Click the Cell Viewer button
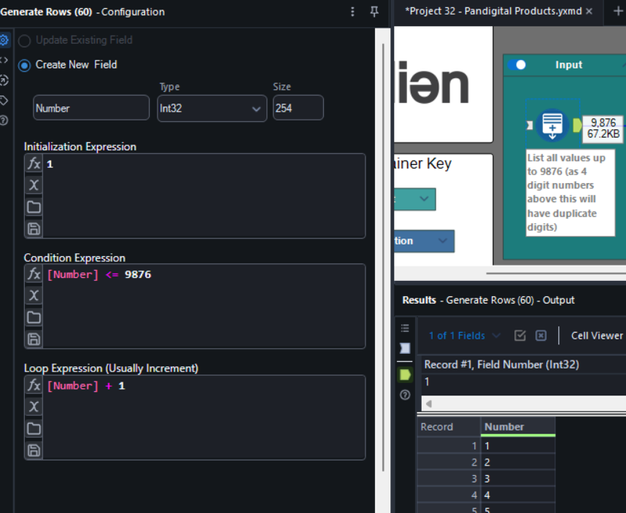Screen dimensions: 626x513 pos(596,335)
